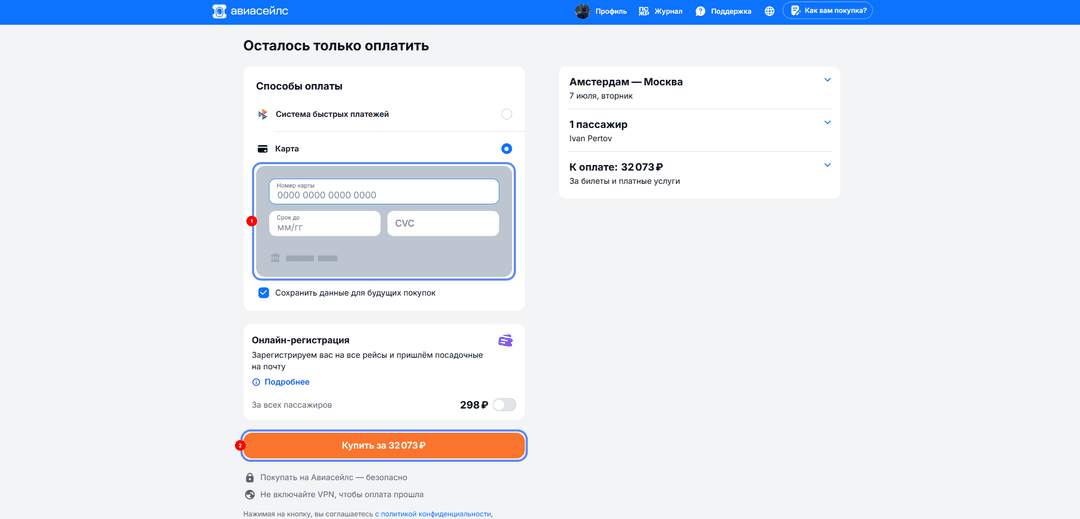This screenshot has height=519, width=1080.
Task: Click the card icon next to Карта
Action: (x=262, y=149)
